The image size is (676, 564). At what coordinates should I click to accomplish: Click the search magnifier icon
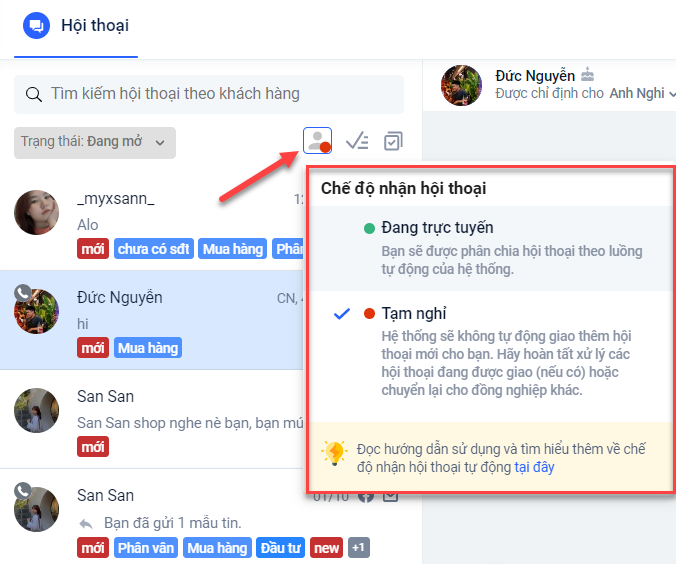click(x=34, y=94)
